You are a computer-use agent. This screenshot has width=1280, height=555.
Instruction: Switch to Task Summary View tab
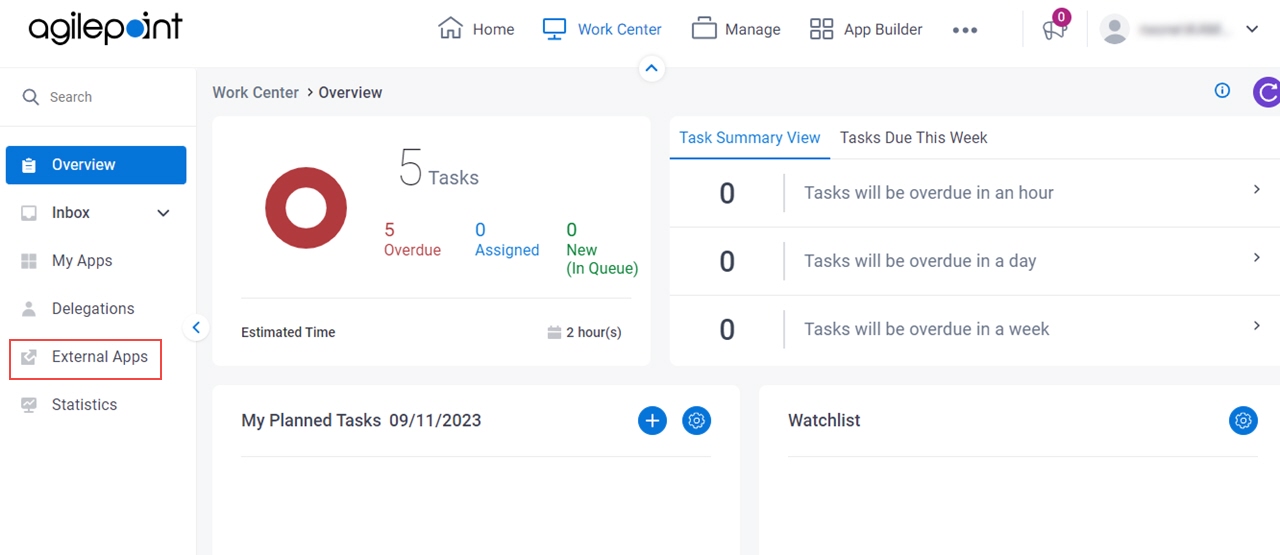click(x=750, y=138)
